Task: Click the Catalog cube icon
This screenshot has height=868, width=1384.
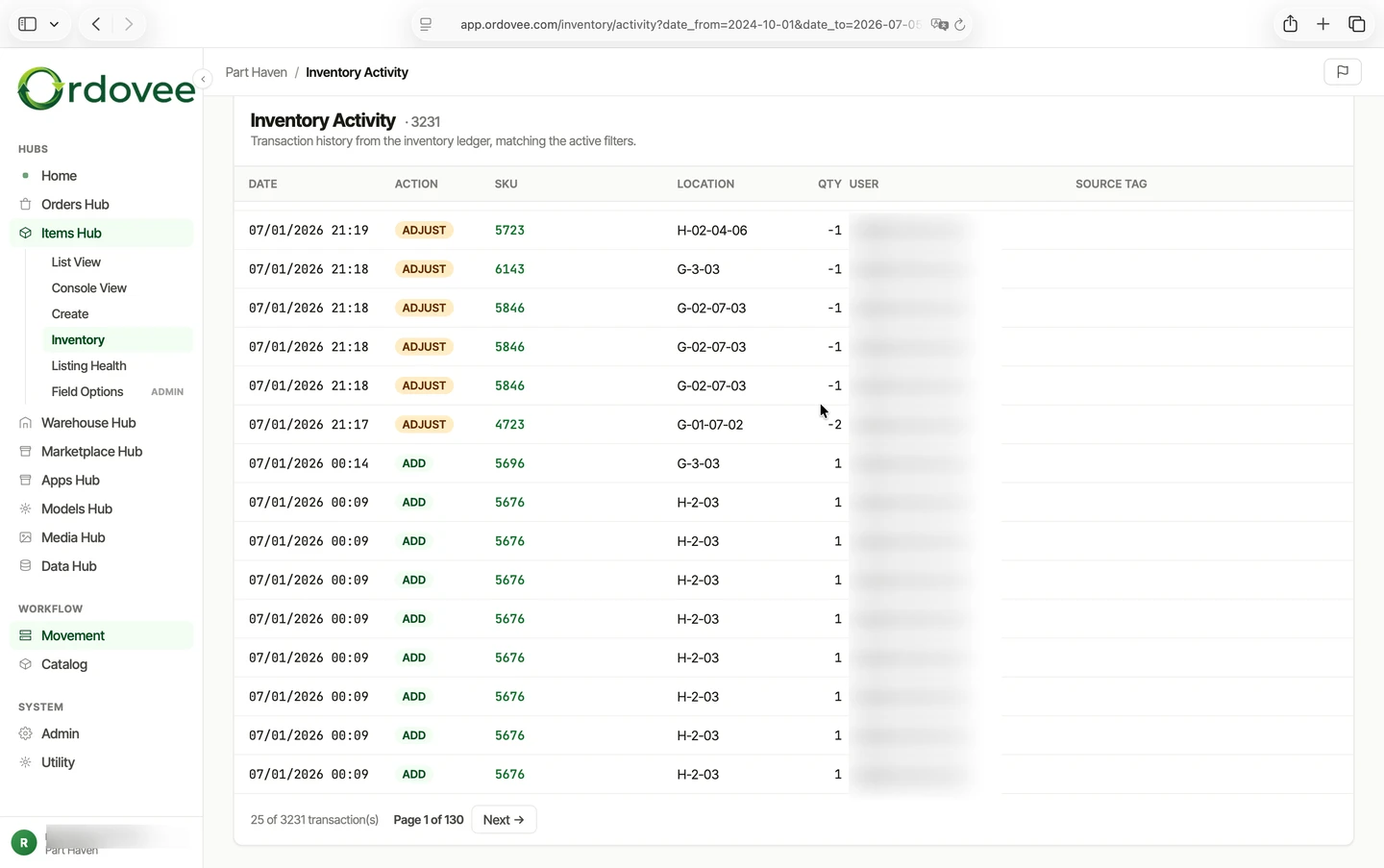Action: (26, 665)
